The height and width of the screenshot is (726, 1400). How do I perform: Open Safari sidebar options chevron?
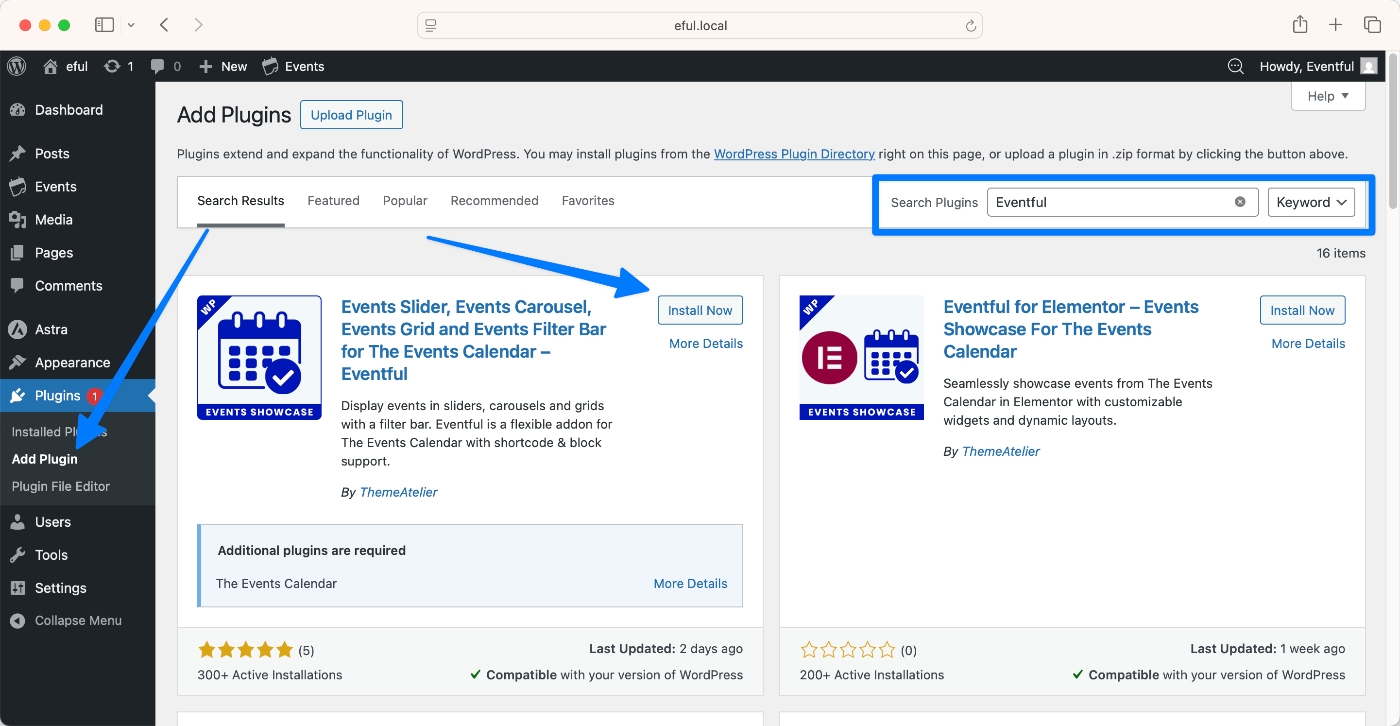click(x=131, y=25)
